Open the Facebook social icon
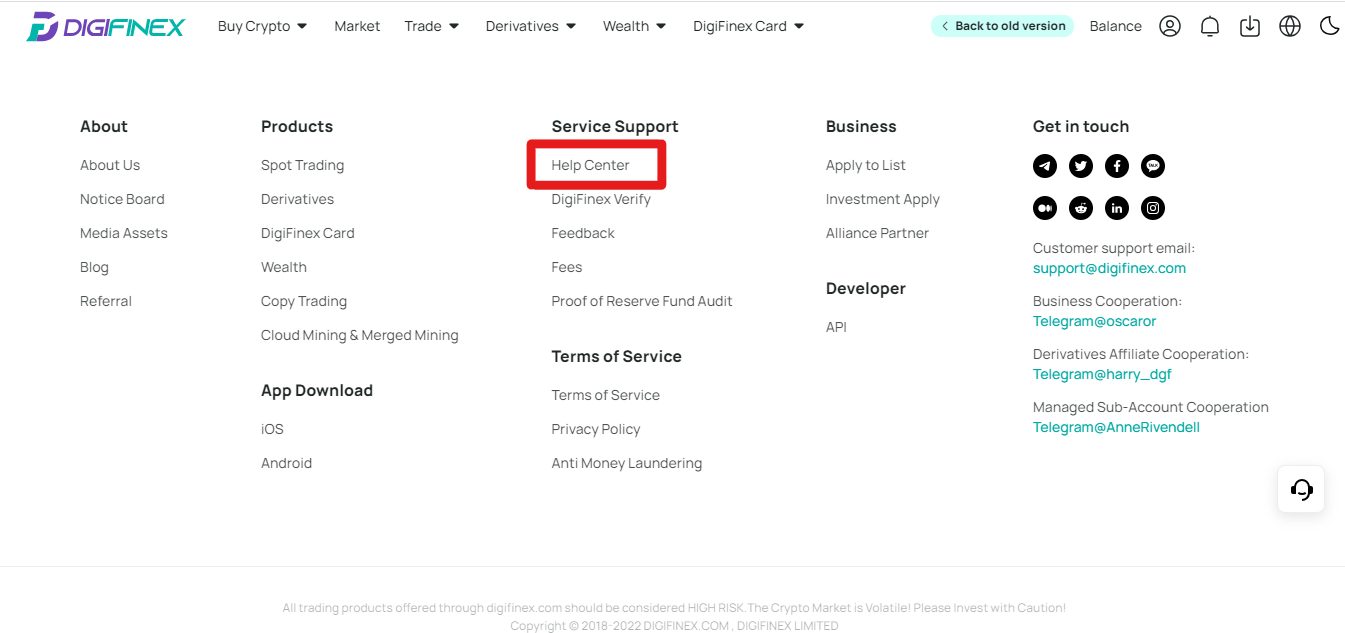The width and height of the screenshot is (1345, 633). [1117, 166]
